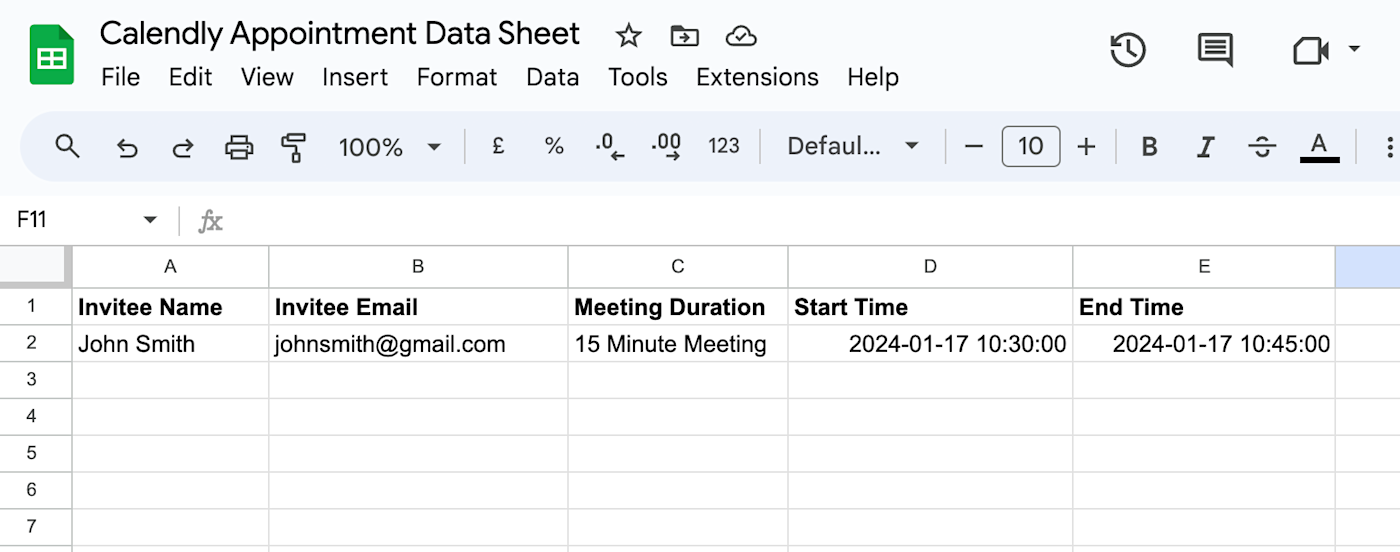This screenshot has width=1400, height=552.
Task: Open the Tools menu
Action: click(x=638, y=77)
